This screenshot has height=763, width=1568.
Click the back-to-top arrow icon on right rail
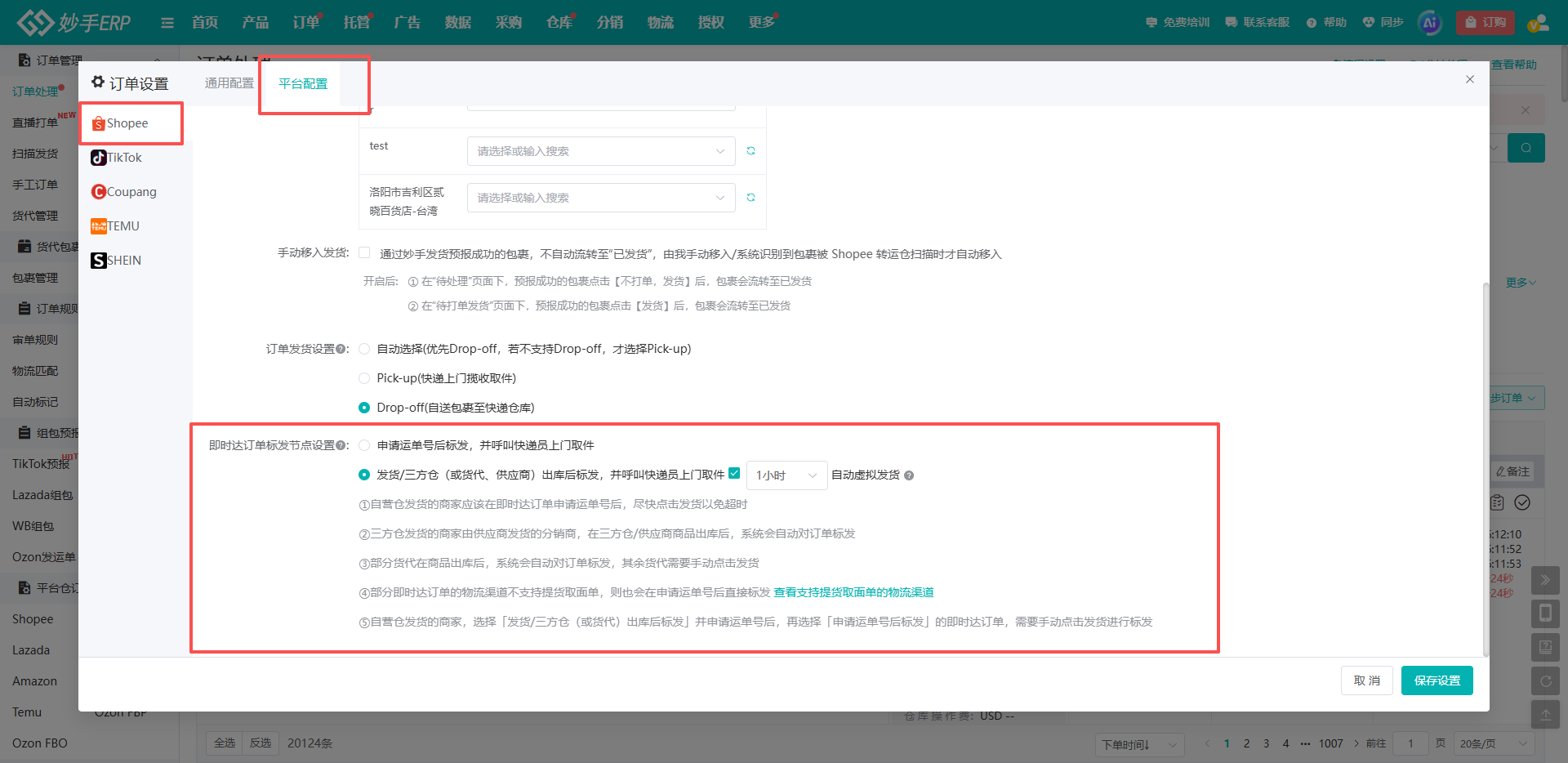pos(1545,714)
